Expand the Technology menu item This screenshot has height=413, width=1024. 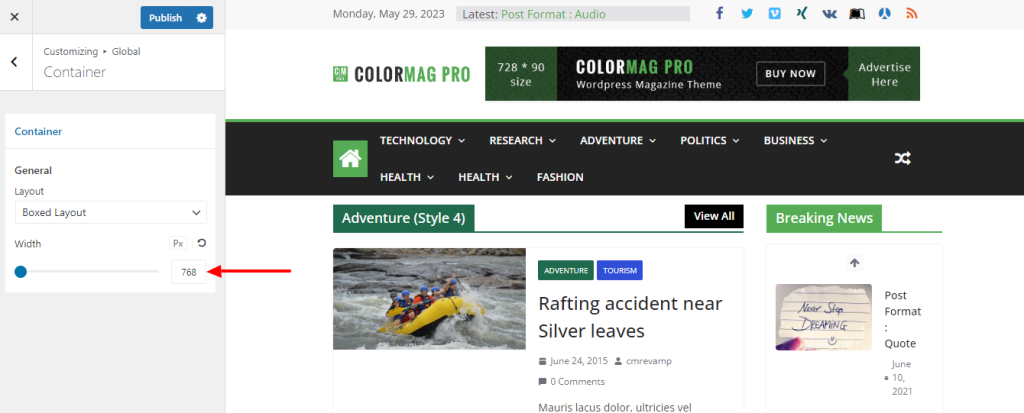pyautogui.click(x=422, y=140)
